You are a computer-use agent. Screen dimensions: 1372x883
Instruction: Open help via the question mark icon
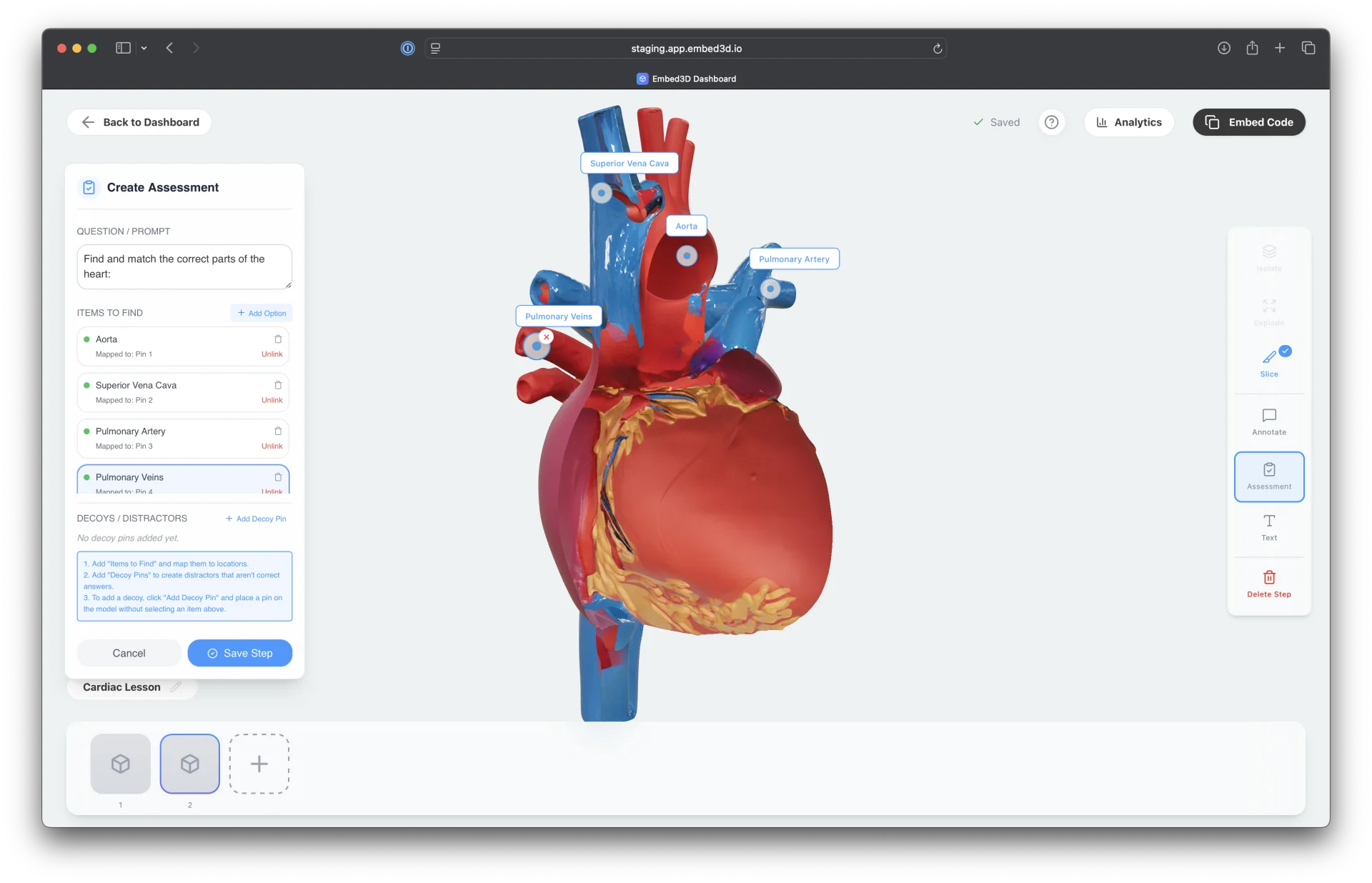point(1051,122)
